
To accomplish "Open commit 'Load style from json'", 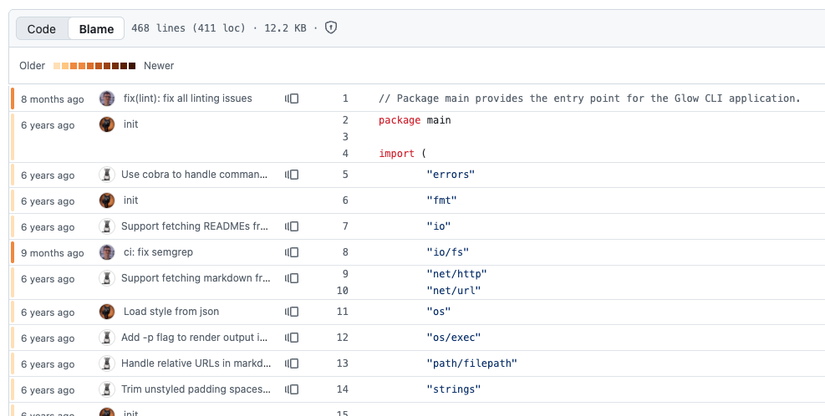I will 171,312.
